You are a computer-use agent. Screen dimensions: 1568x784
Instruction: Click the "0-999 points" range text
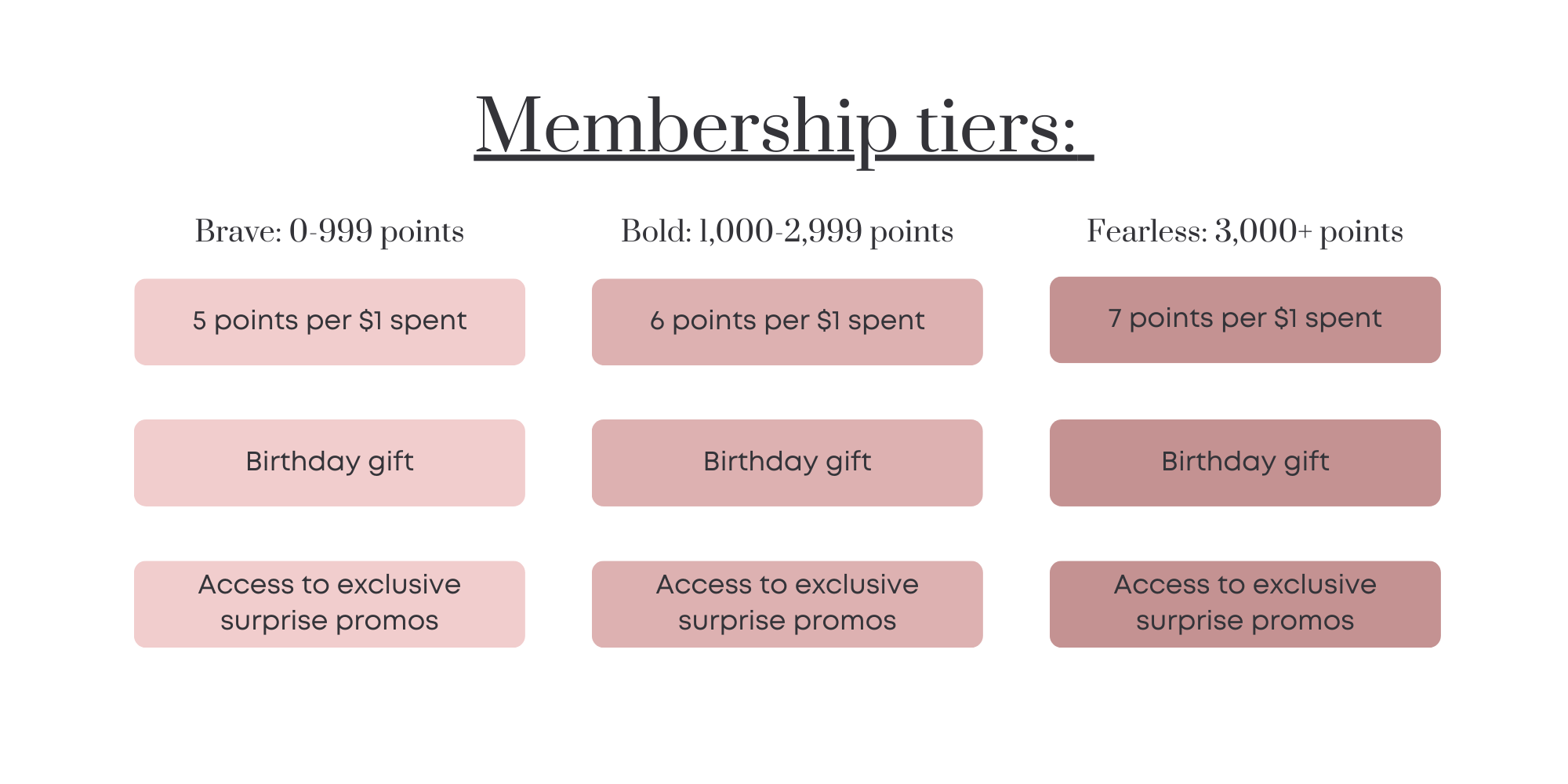click(x=376, y=231)
